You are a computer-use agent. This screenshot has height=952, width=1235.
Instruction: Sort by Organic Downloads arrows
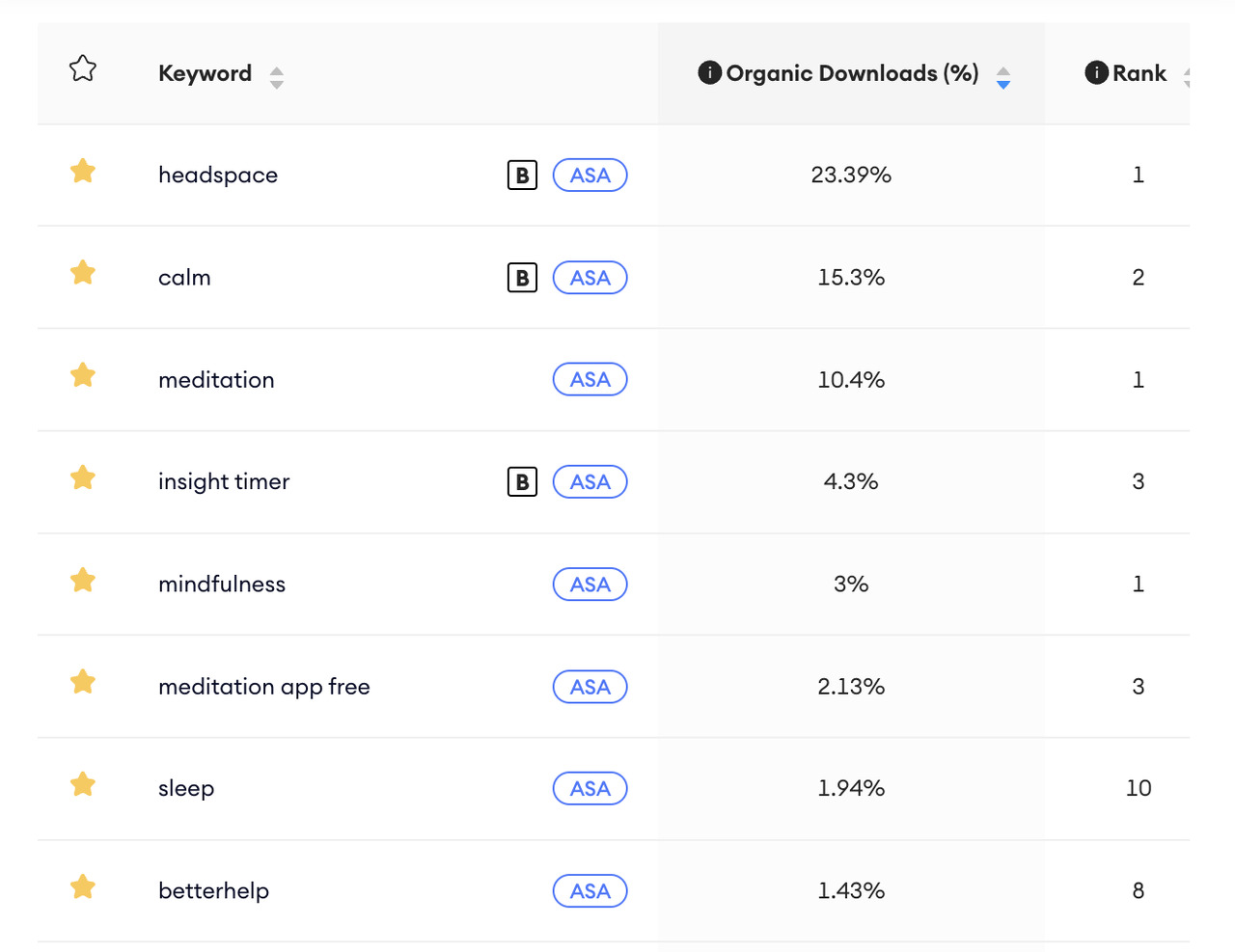point(1003,77)
